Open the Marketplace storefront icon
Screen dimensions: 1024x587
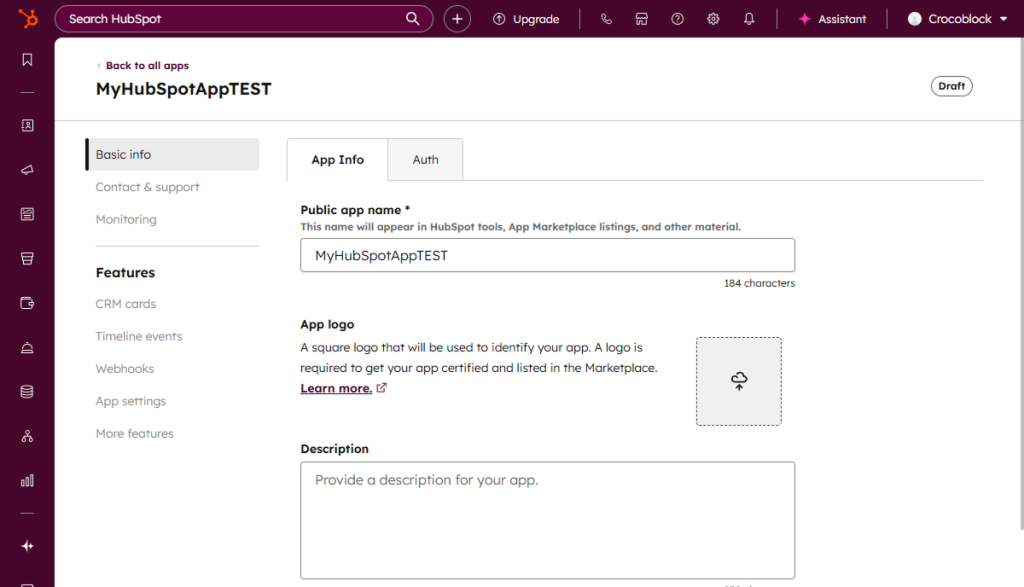coord(641,19)
